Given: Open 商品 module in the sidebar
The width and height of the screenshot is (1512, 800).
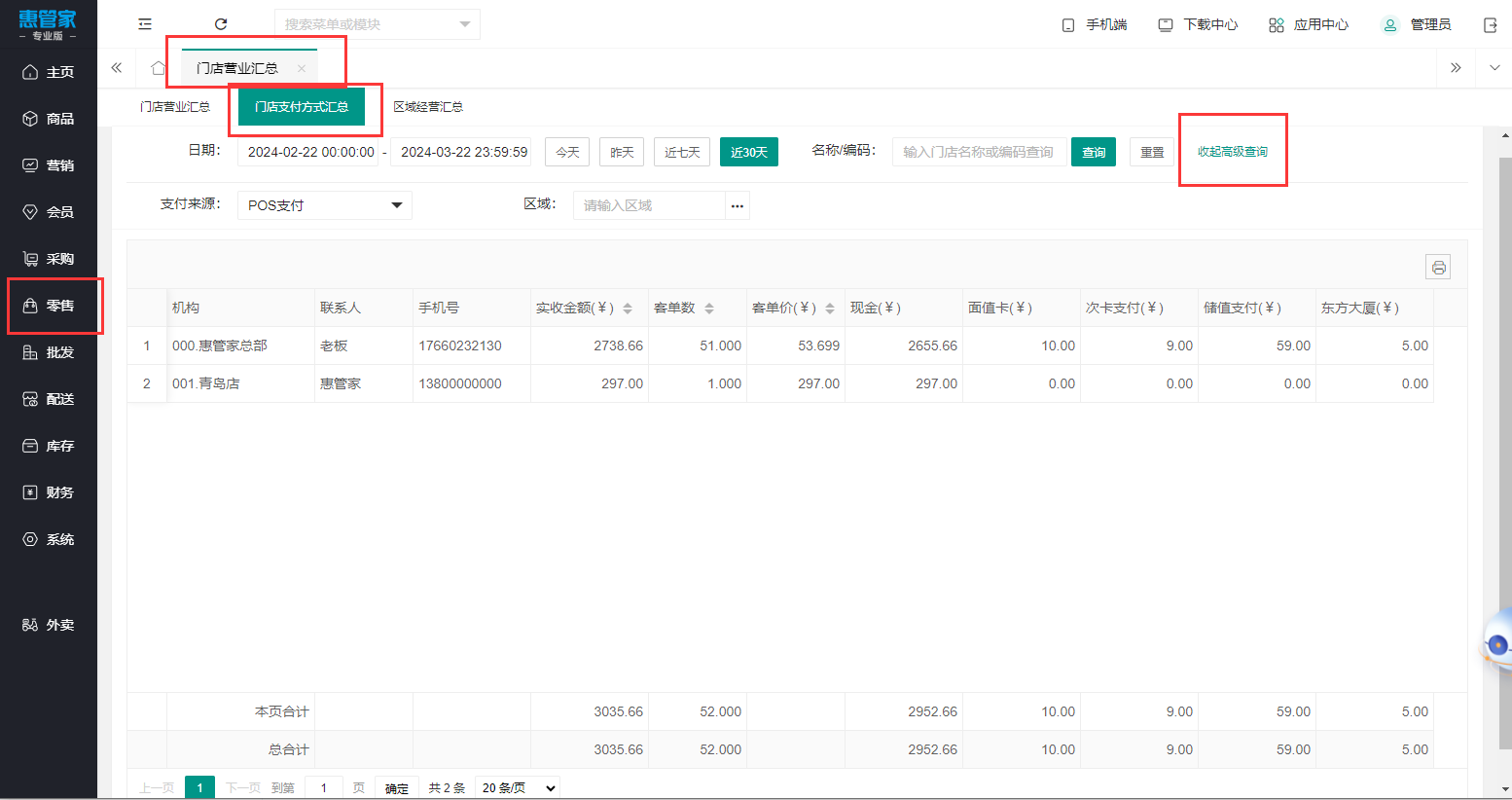Looking at the screenshot, I should (49, 119).
